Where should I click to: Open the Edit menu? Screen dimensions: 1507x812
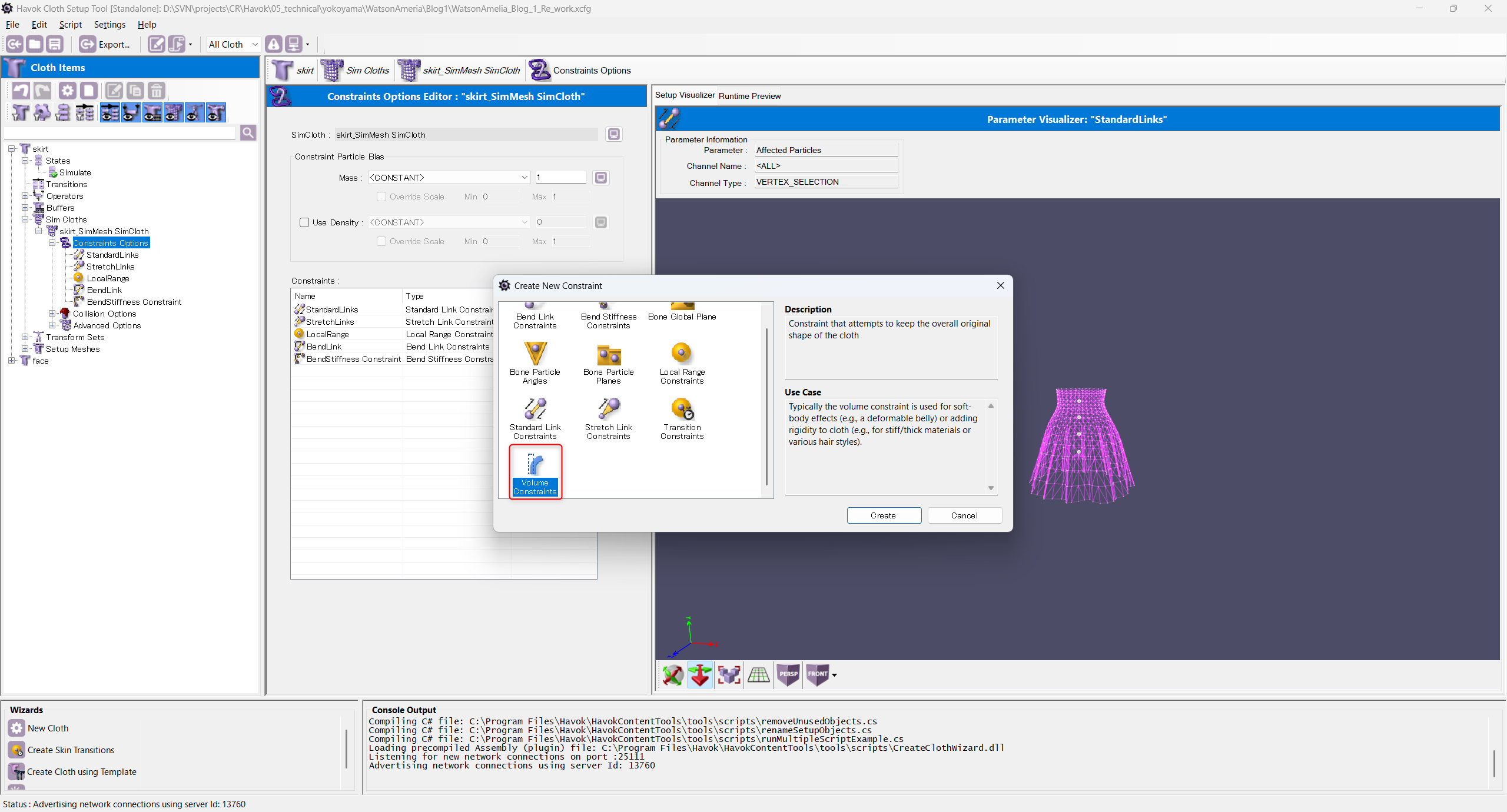(39, 25)
